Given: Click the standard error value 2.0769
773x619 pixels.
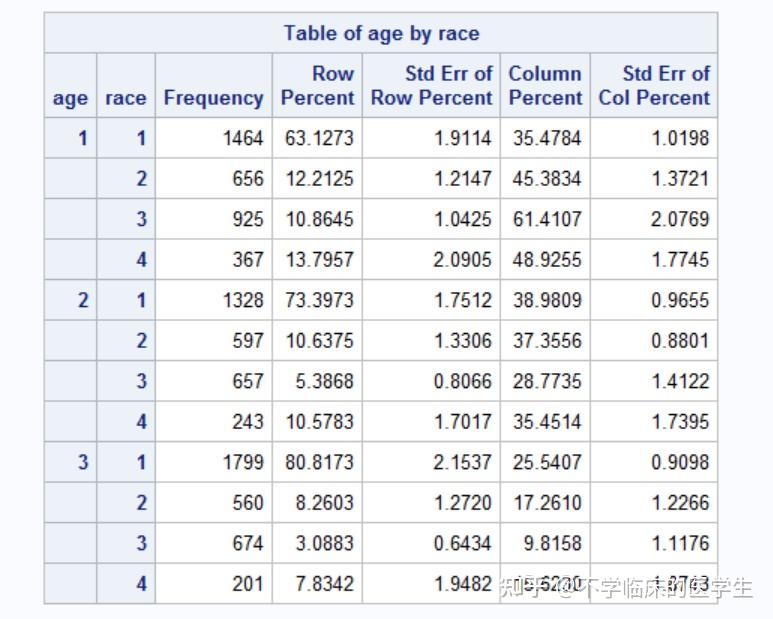Looking at the screenshot, I should pyautogui.click(x=680, y=219).
